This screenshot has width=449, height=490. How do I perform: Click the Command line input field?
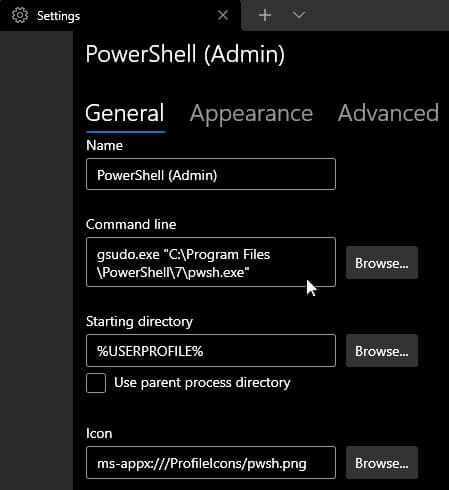211,262
